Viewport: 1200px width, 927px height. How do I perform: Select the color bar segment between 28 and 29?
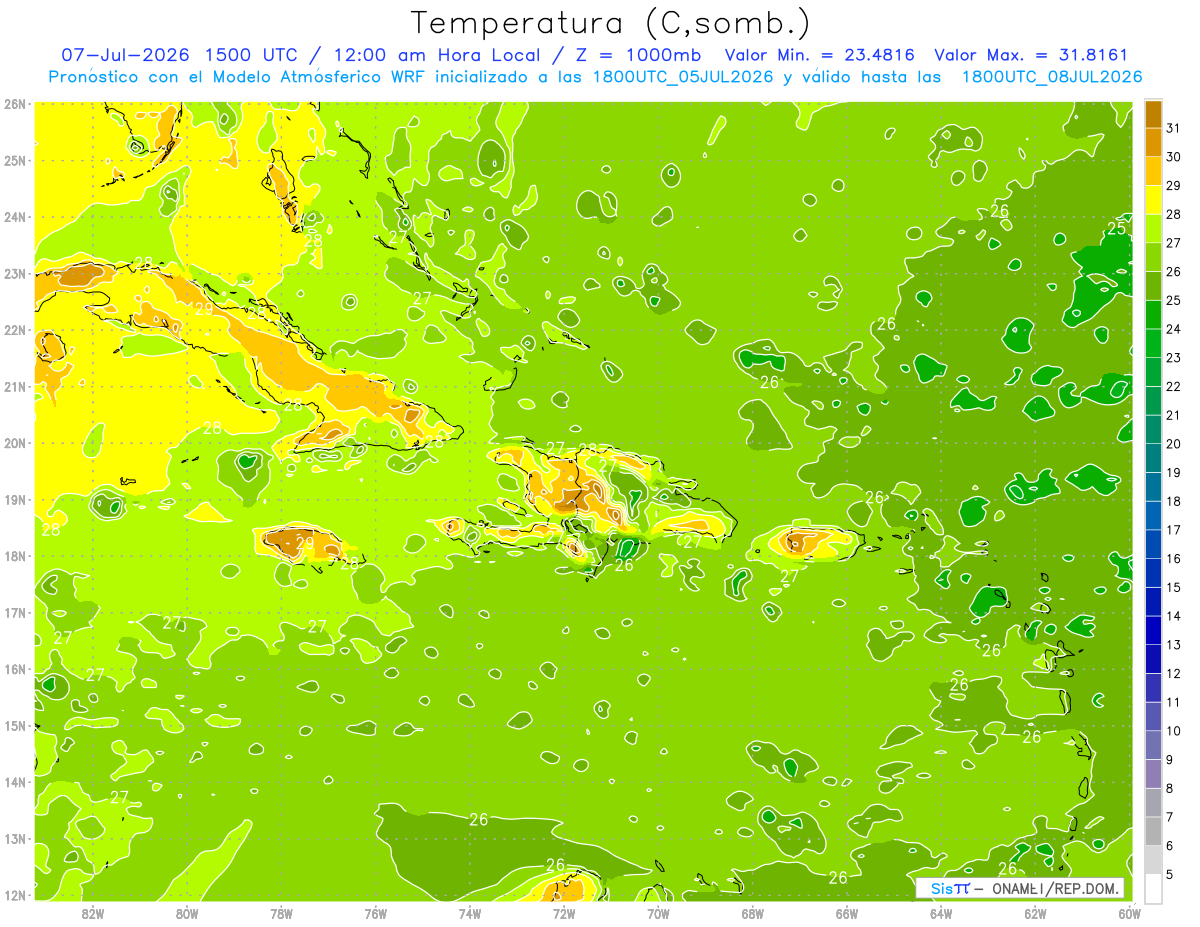pos(1153,200)
